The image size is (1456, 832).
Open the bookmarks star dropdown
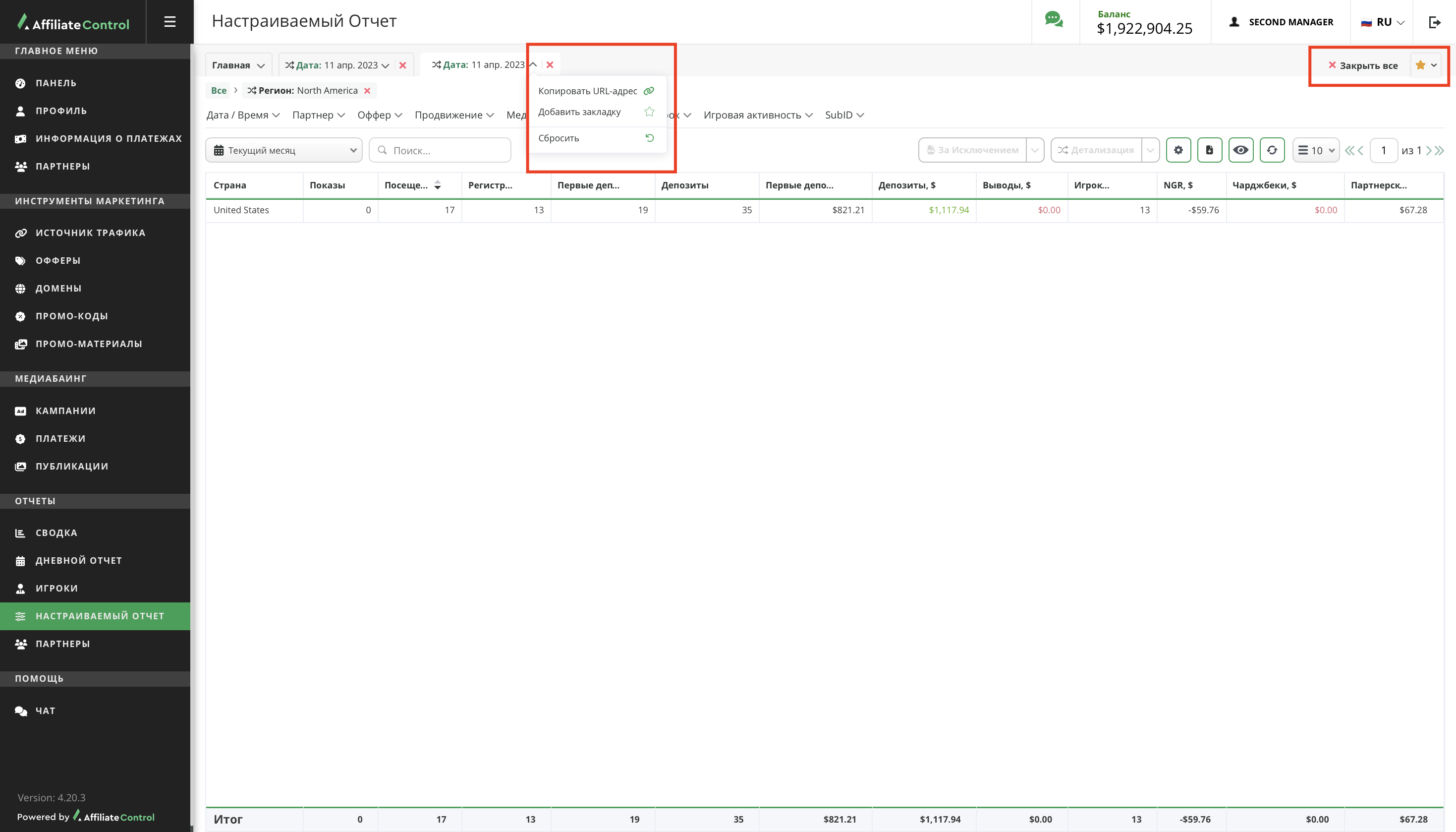click(1426, 65)
